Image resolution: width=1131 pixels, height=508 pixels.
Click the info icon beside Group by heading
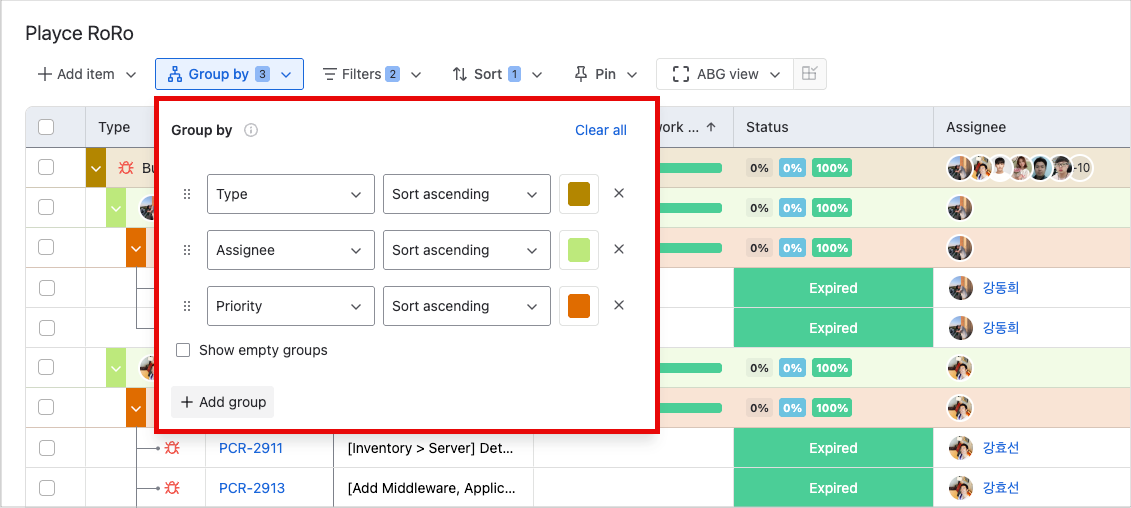[251, 130]
